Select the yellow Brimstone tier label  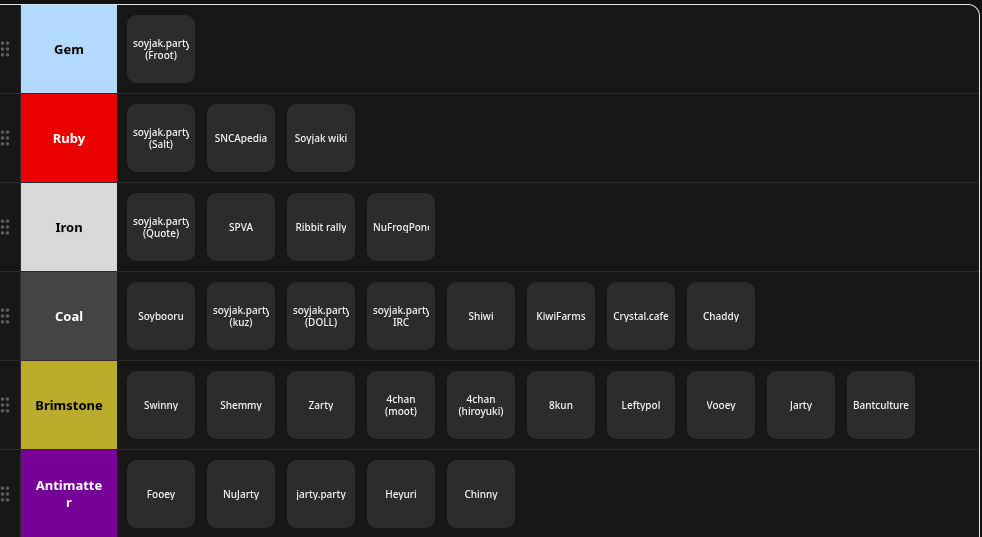click(x=69, y=405)
